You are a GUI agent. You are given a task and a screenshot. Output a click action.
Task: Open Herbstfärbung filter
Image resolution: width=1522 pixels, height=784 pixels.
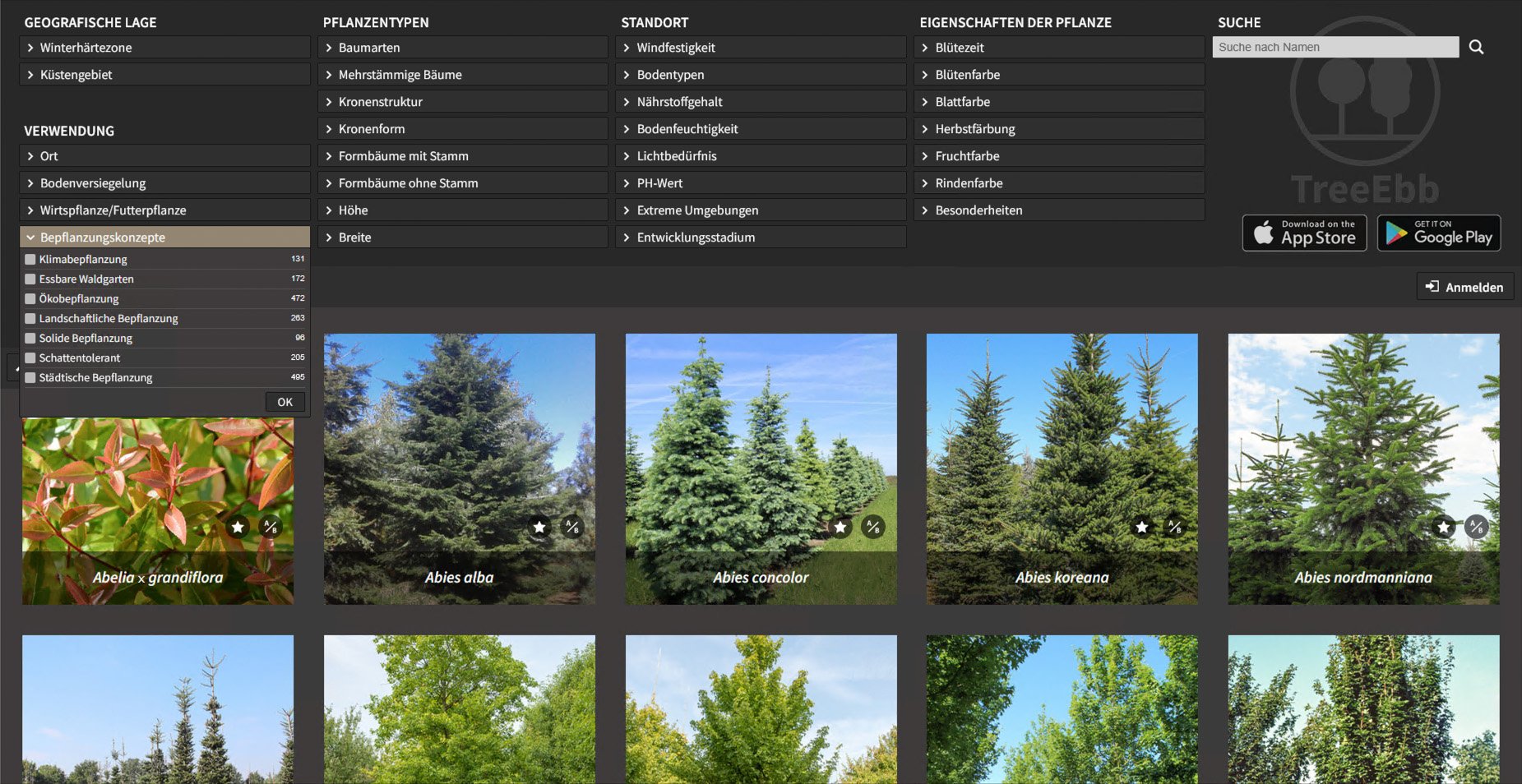tap(1060, 129)
